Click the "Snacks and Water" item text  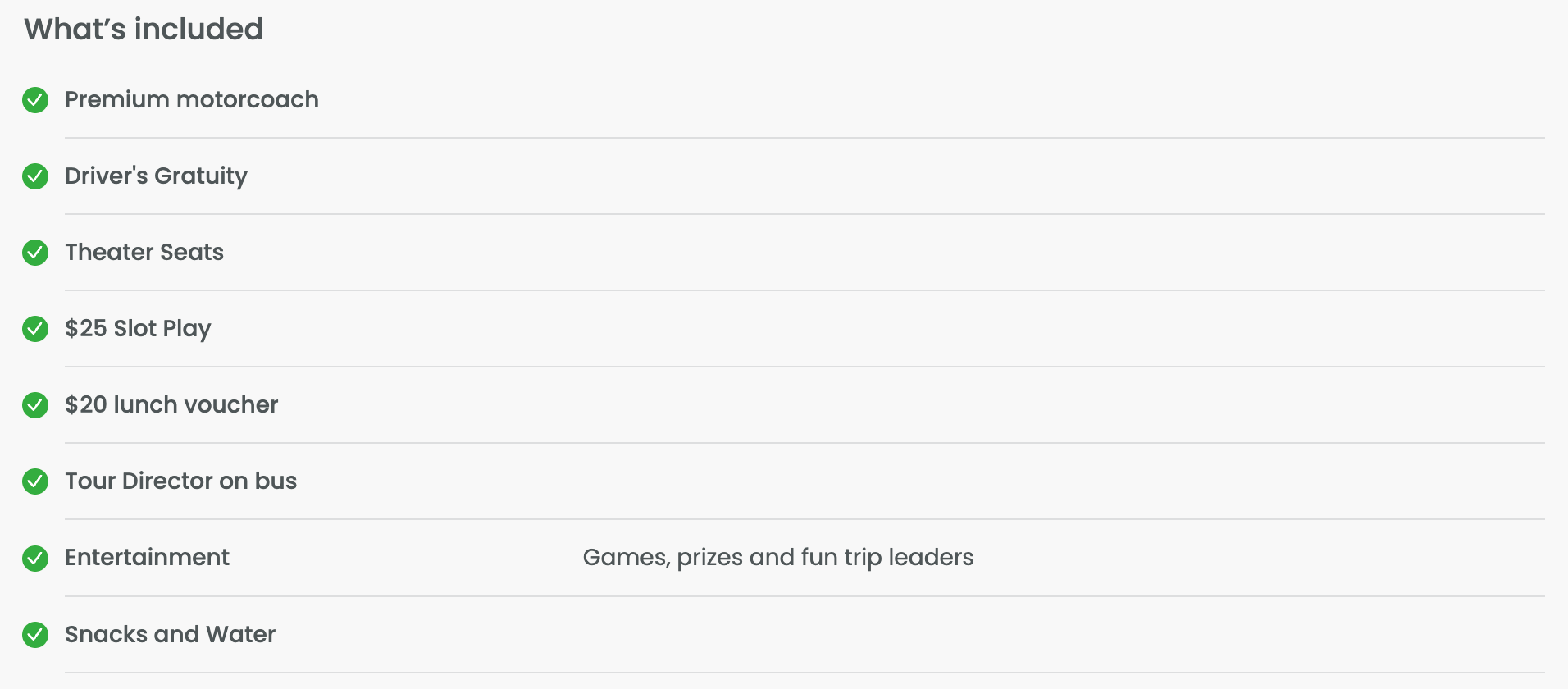coord(170,635)
